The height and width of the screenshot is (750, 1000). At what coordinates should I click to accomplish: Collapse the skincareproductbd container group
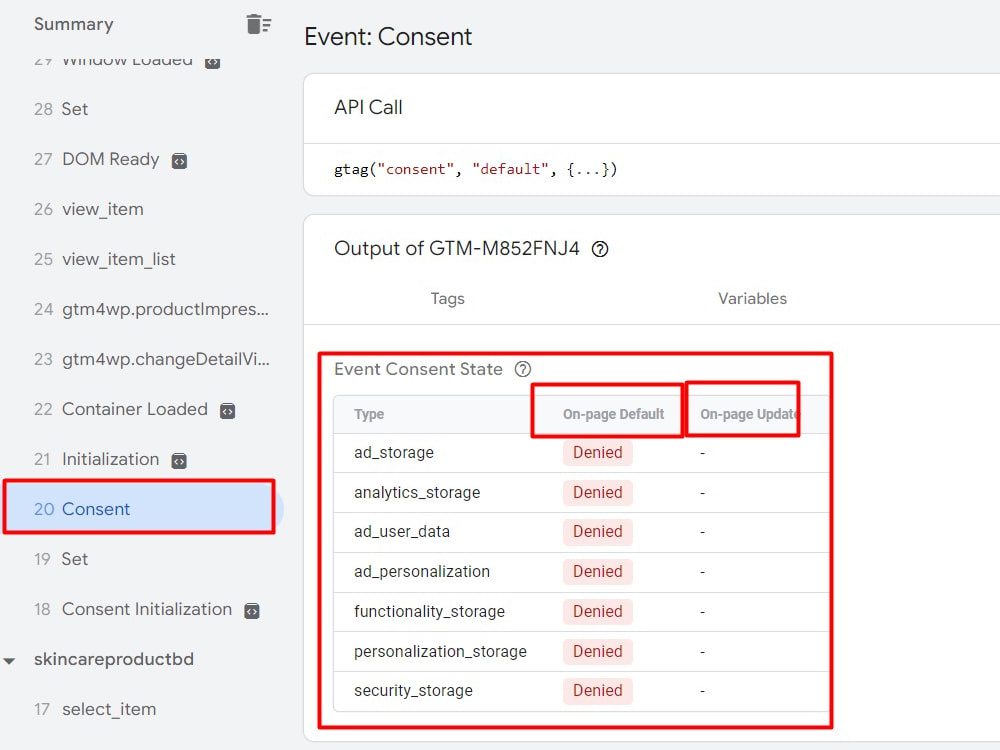tap(10, 659)
